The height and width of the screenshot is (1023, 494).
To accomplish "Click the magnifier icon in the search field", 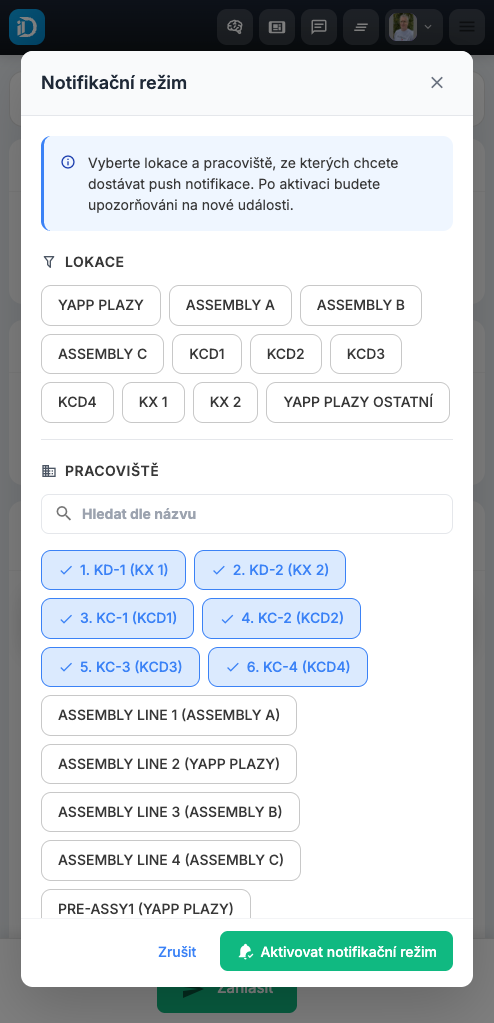I will pyautogui.click(x=63, y=513).
